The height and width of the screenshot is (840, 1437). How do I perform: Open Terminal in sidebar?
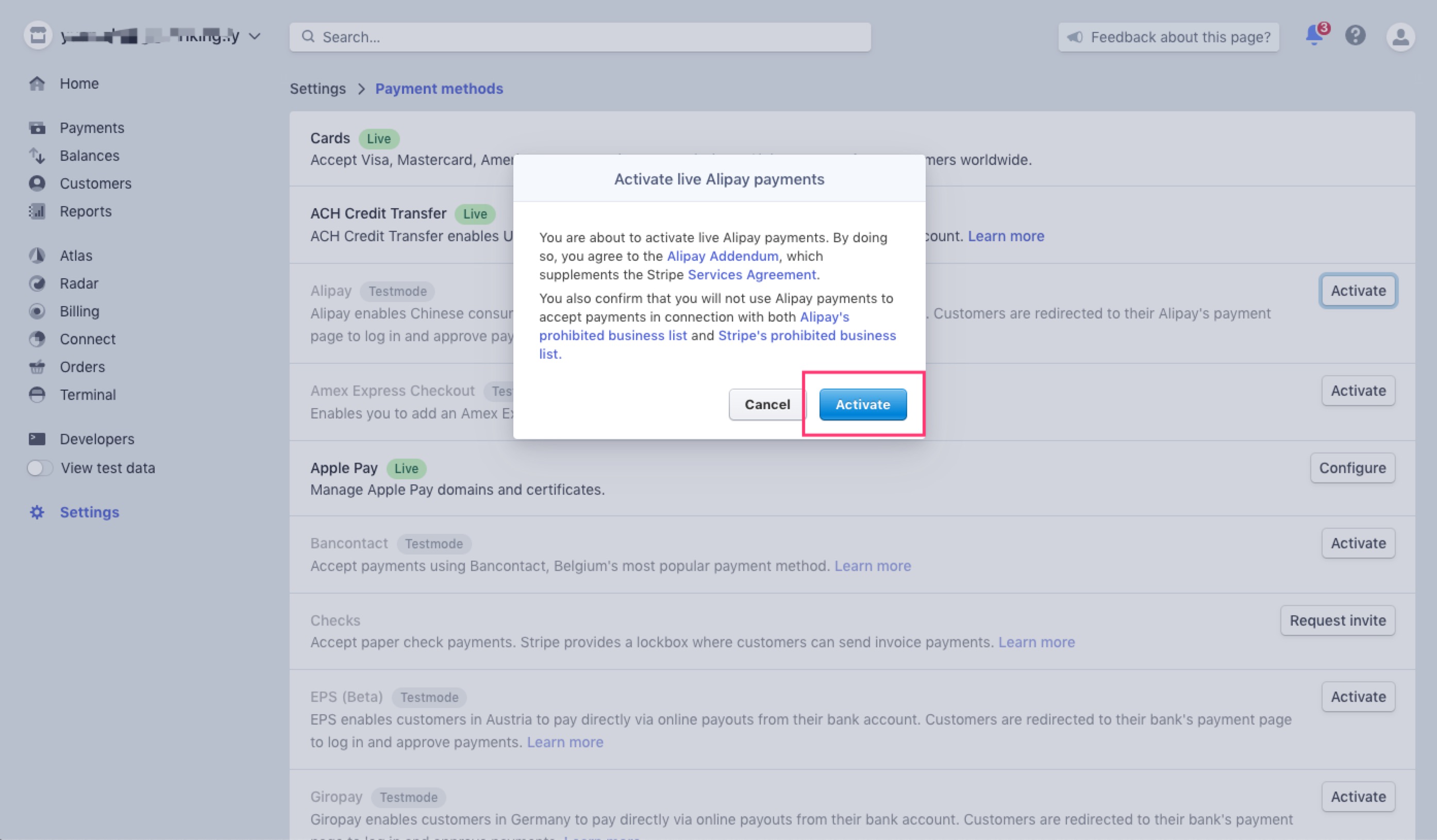pos(88,395)
